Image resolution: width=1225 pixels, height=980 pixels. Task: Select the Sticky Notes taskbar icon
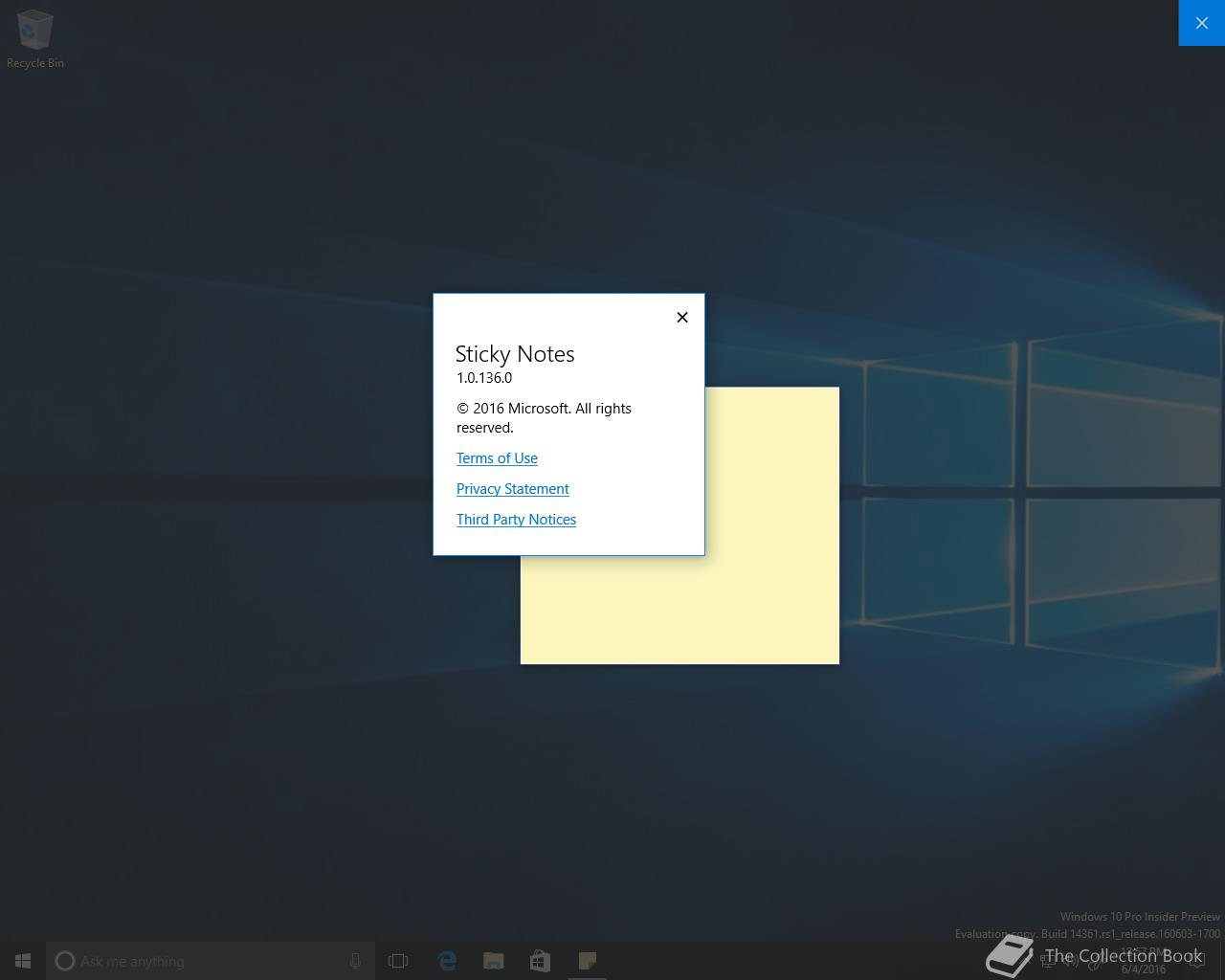click(x=588, y=961)
